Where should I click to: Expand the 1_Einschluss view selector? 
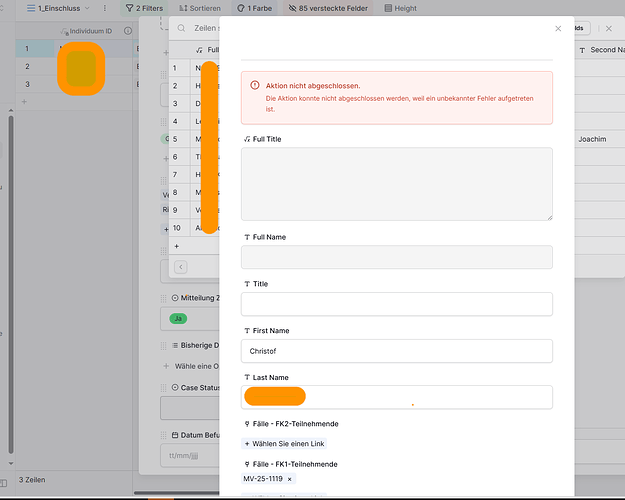(55, 8)
